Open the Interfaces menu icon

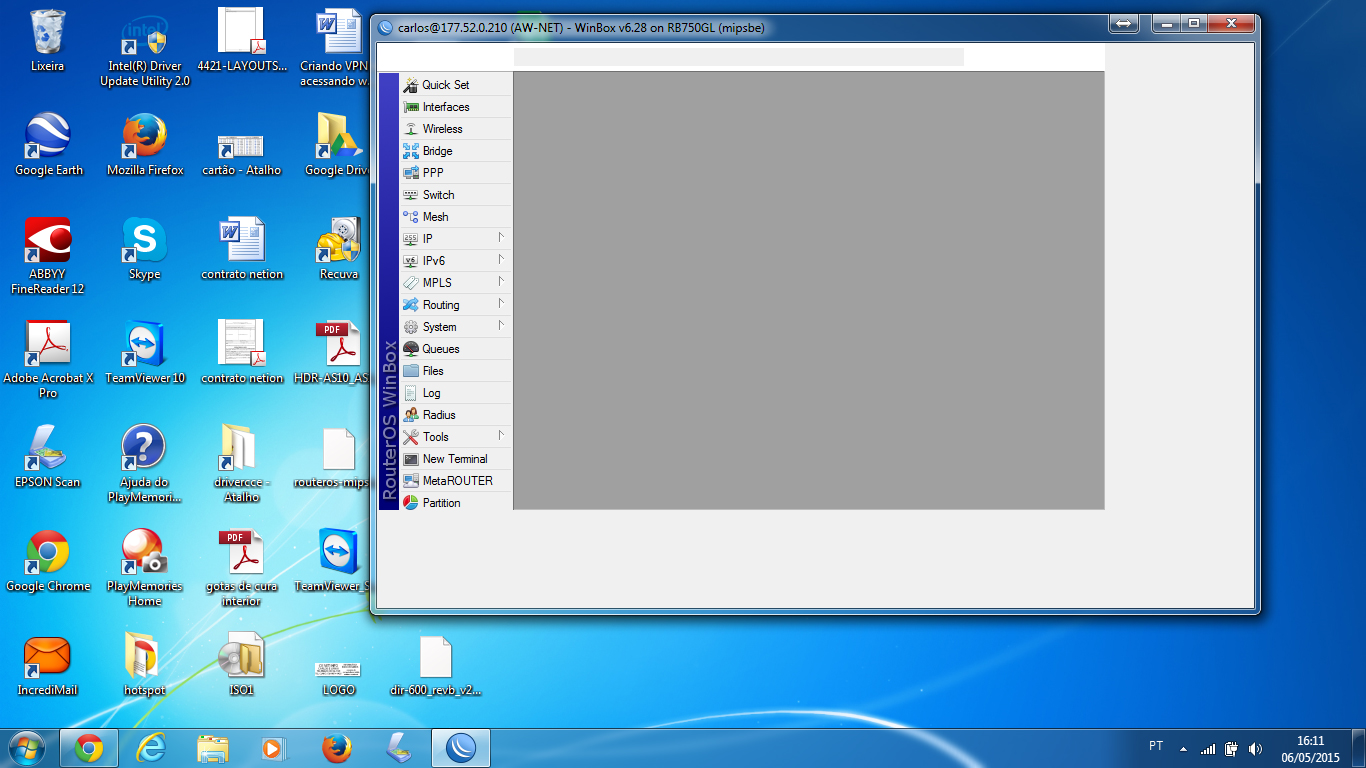pos(411,107)
